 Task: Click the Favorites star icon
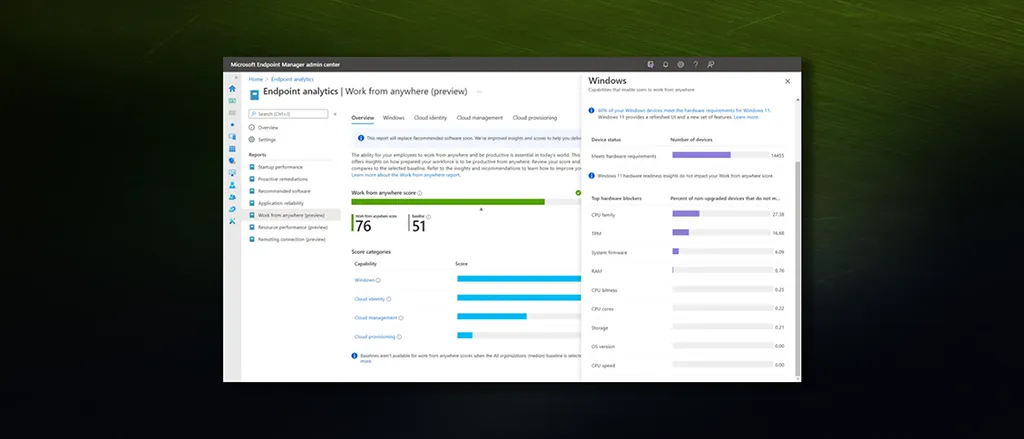coord(232,125)
